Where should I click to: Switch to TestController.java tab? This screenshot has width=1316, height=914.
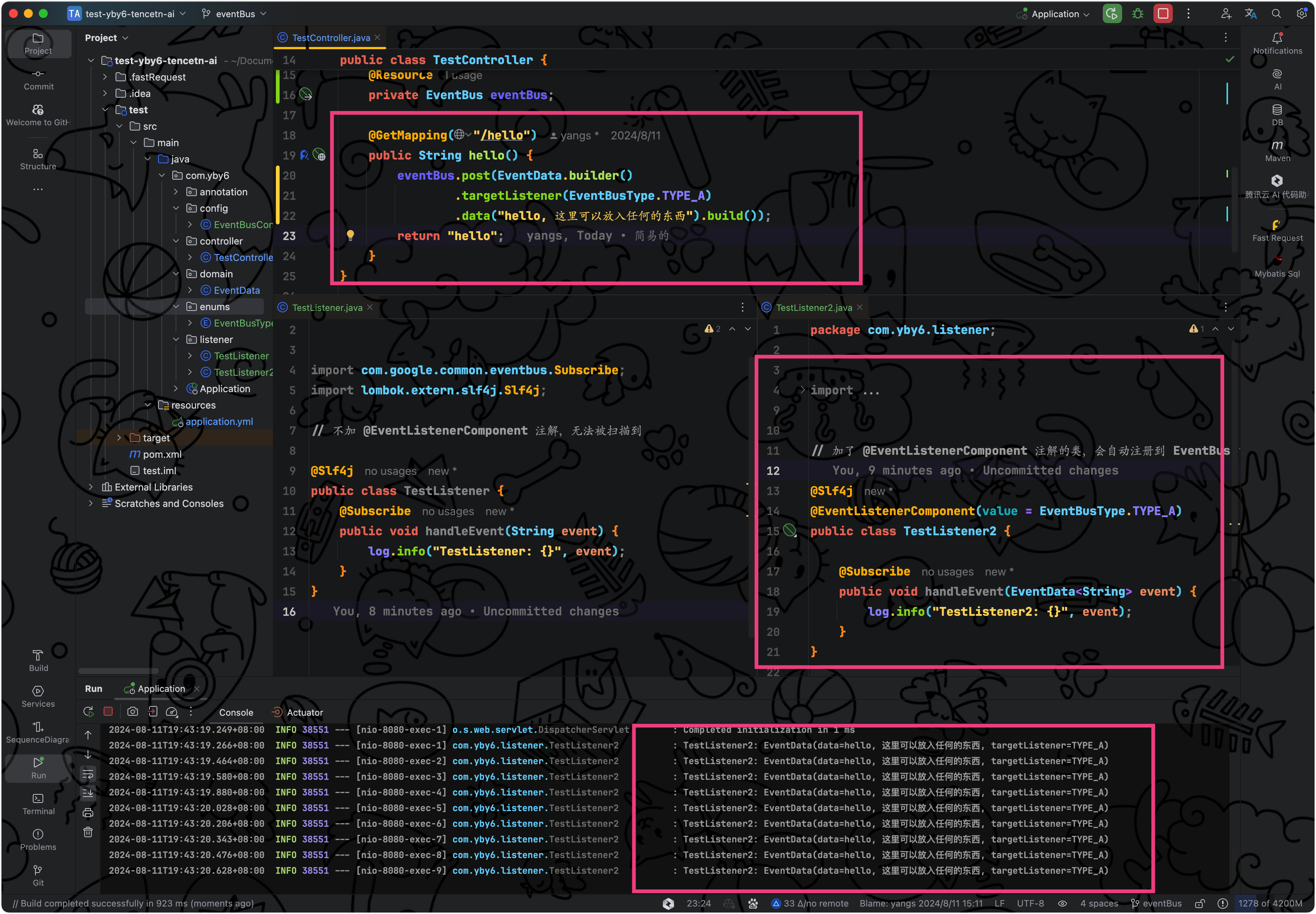coord(330,38)
